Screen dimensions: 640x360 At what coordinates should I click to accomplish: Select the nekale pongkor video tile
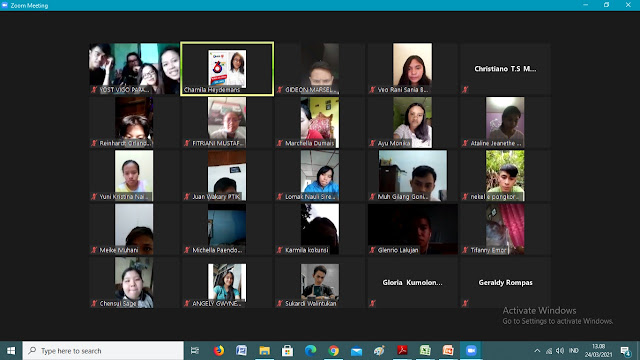coord(505,176)
